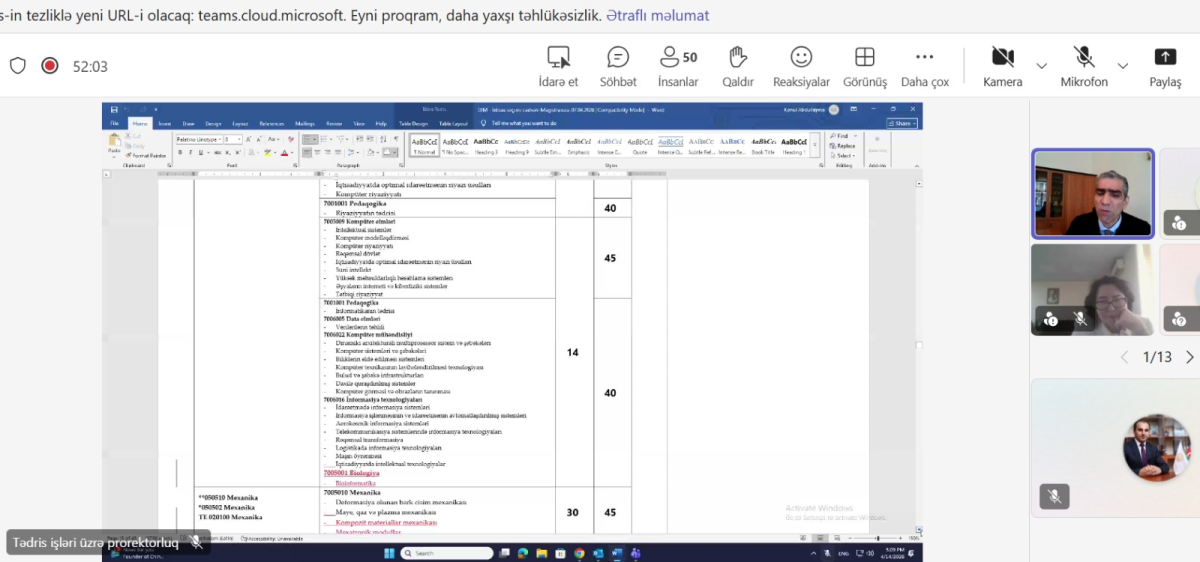Screen dimensions: 1200x562
Task: Click the Tədris işləri üzrə prorektorluq label
Action: [94, 542]
